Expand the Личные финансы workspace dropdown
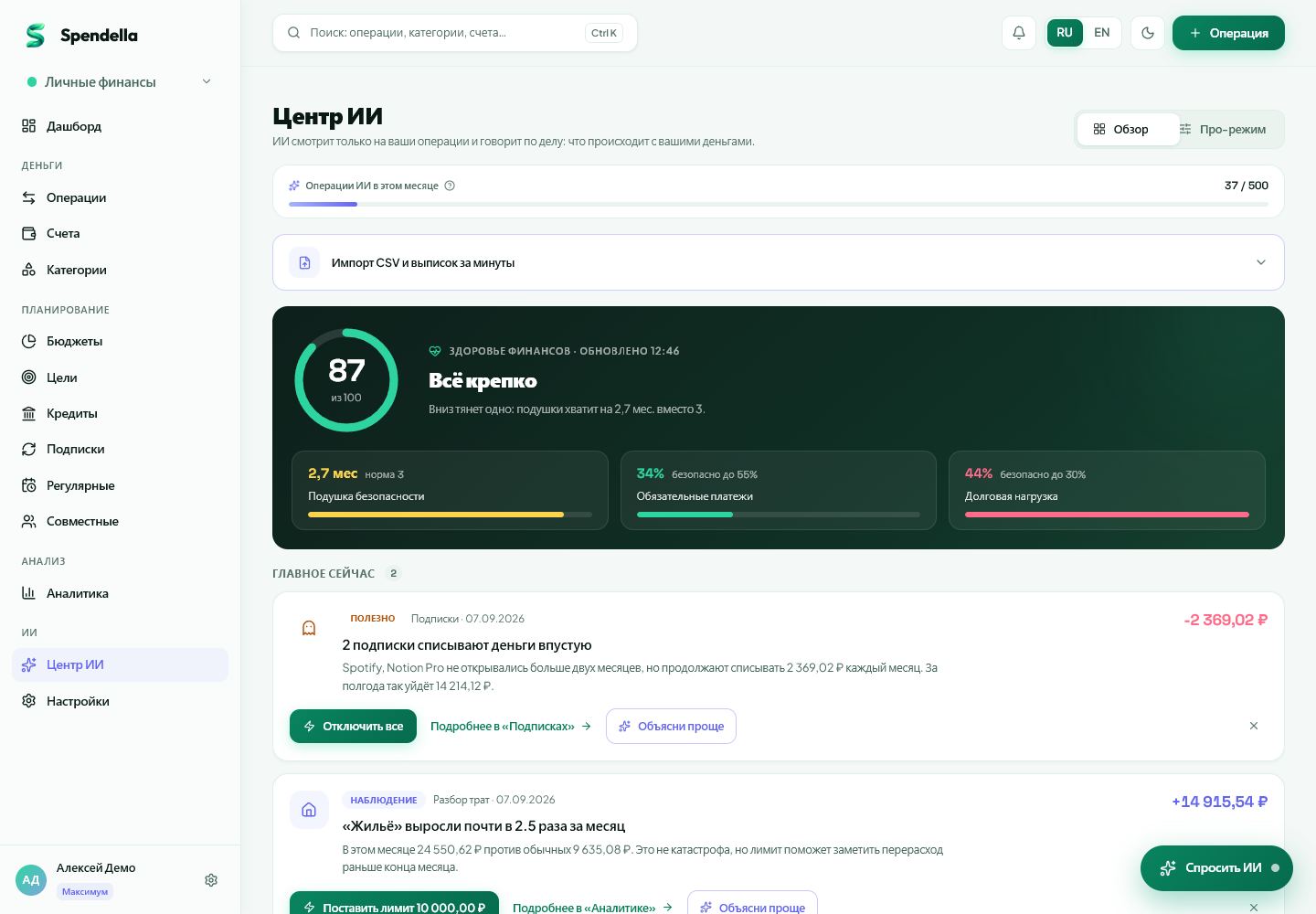Viewport: 1316px width, 914px height. (120, 81)
